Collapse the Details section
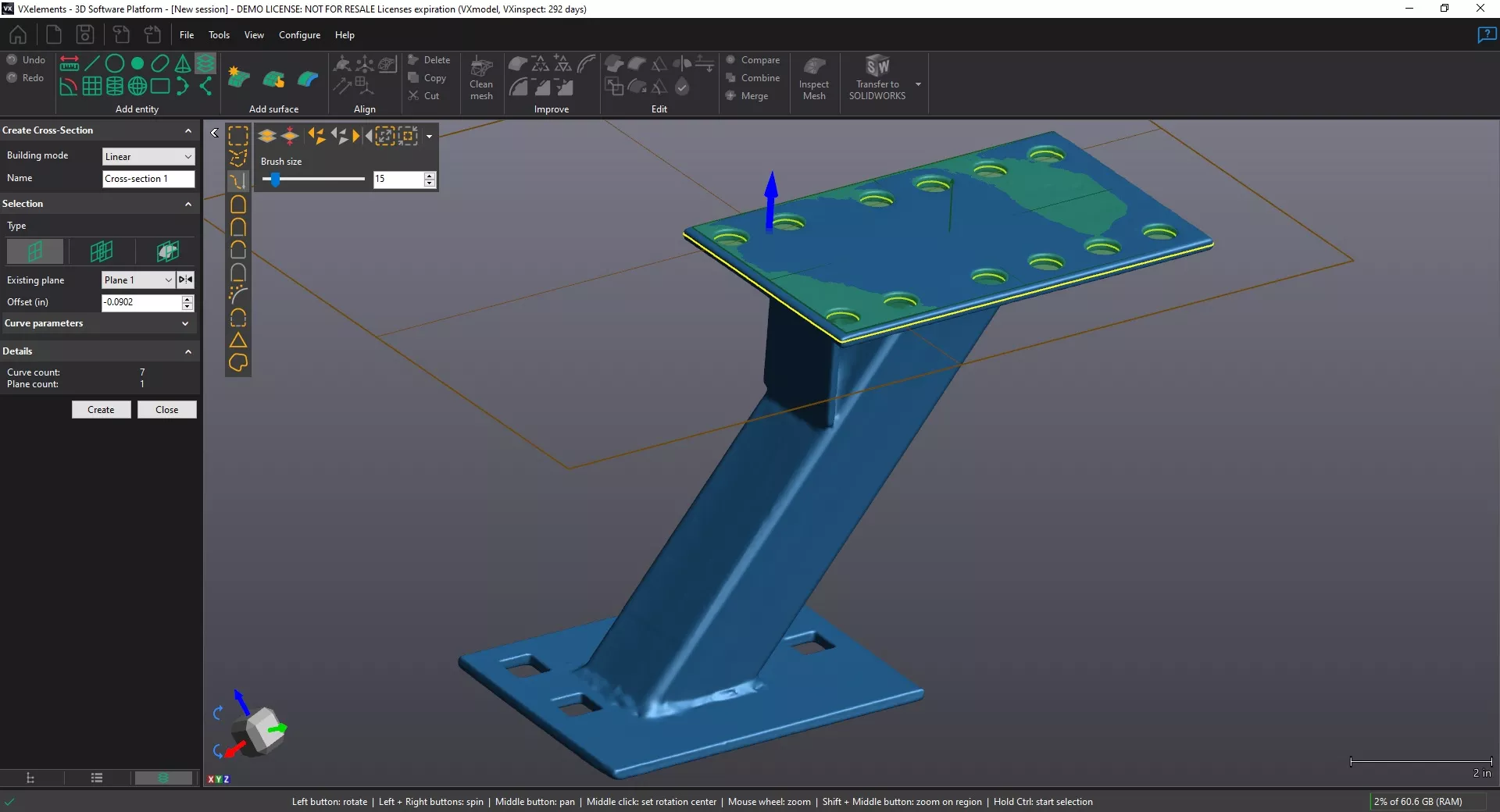The width and height of the screenshot is (1500, 812). click(187, 351)
